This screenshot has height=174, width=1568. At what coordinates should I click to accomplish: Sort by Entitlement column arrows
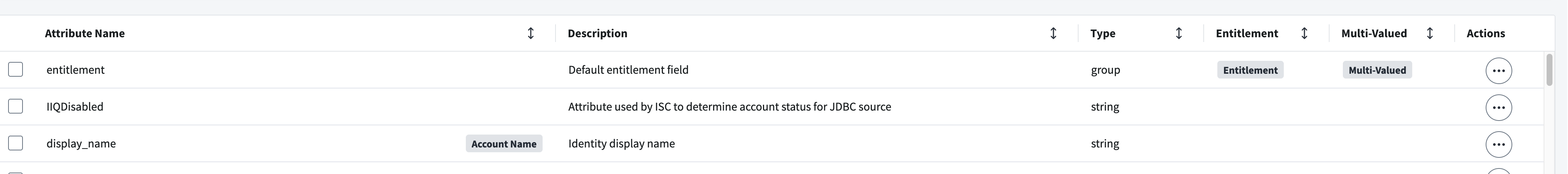pyautogui.click(x=1304, y=34)
